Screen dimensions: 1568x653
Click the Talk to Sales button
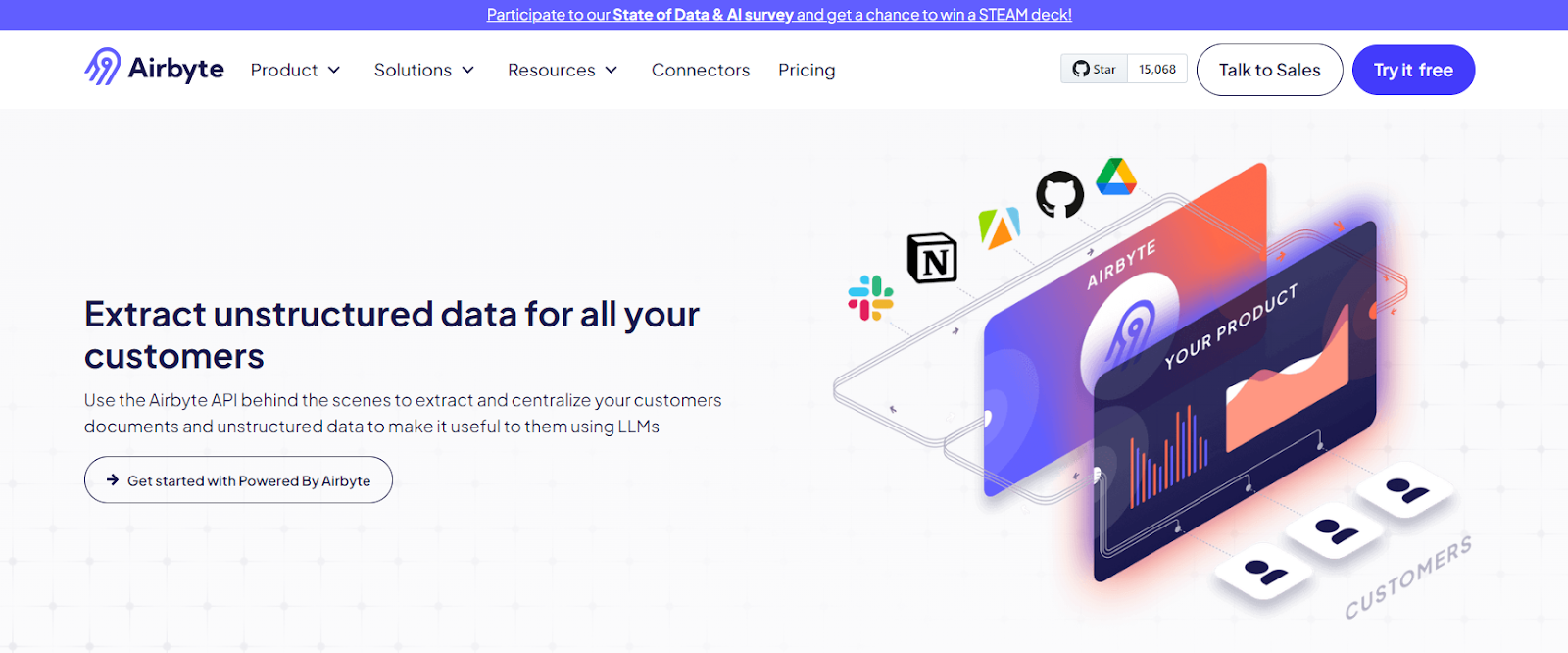coord(1270,70)
